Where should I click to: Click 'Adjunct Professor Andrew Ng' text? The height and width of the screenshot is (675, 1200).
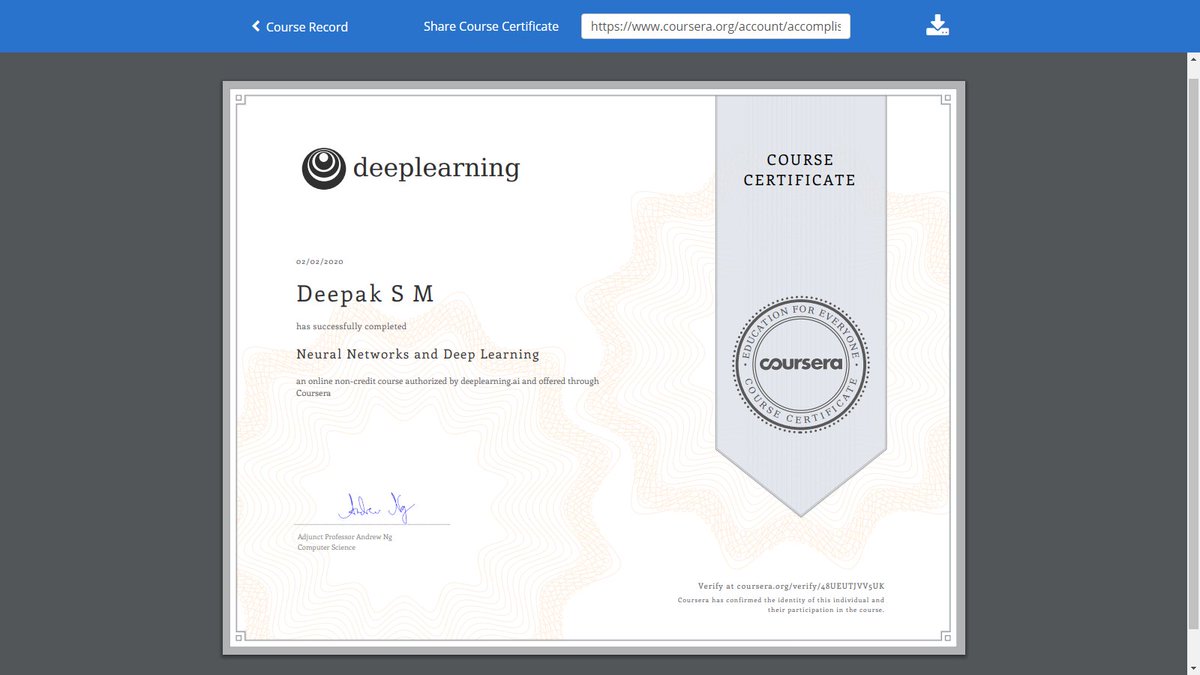tap(346, 538)
